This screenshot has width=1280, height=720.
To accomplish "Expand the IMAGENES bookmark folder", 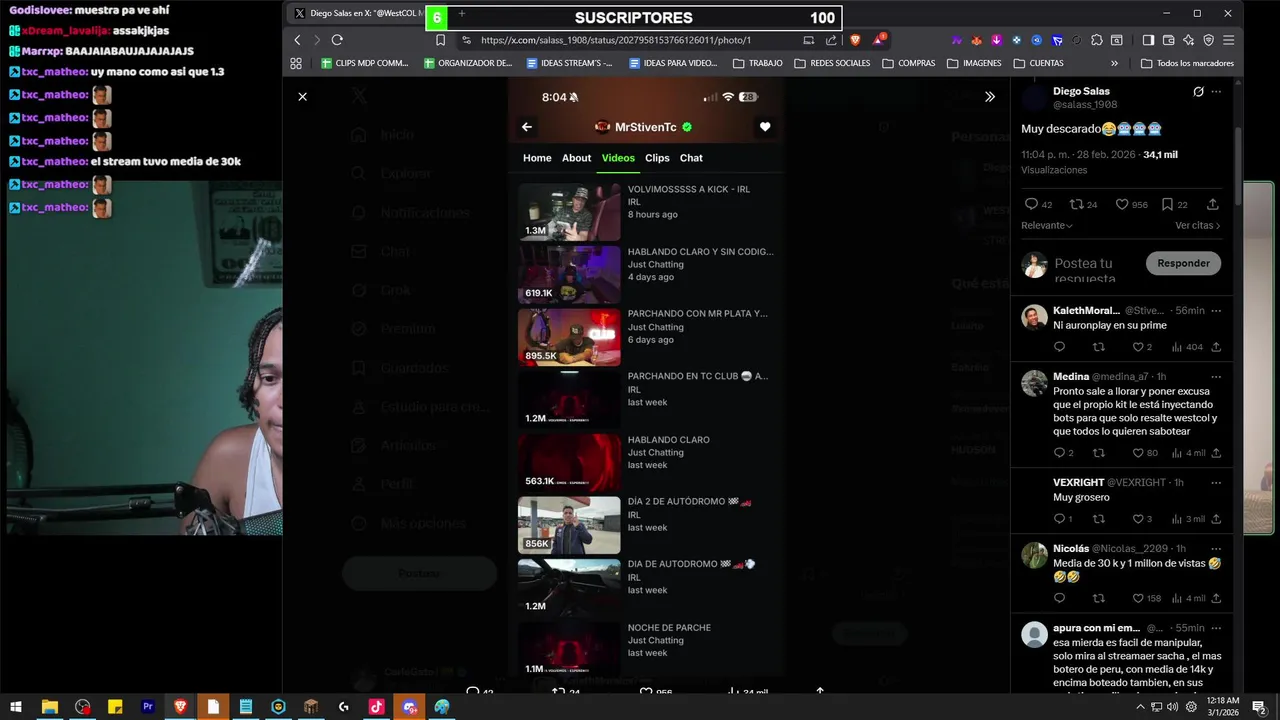I will [x=973, y=63].
